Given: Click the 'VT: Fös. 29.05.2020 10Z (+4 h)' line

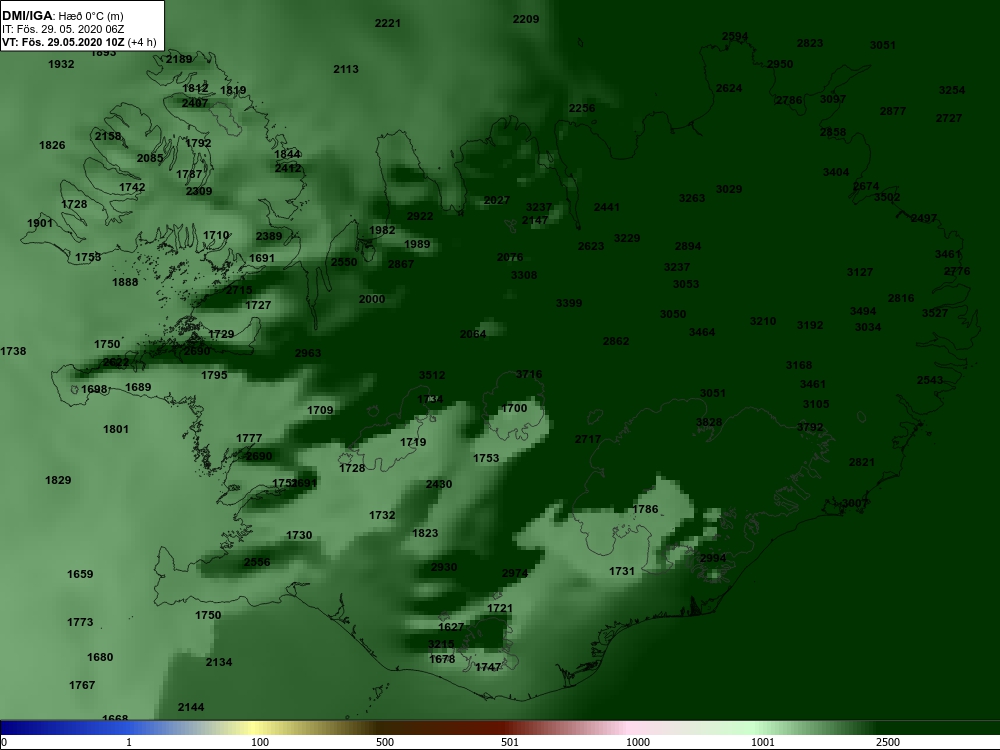Looking at the screenshot, I should coord(78,42).
